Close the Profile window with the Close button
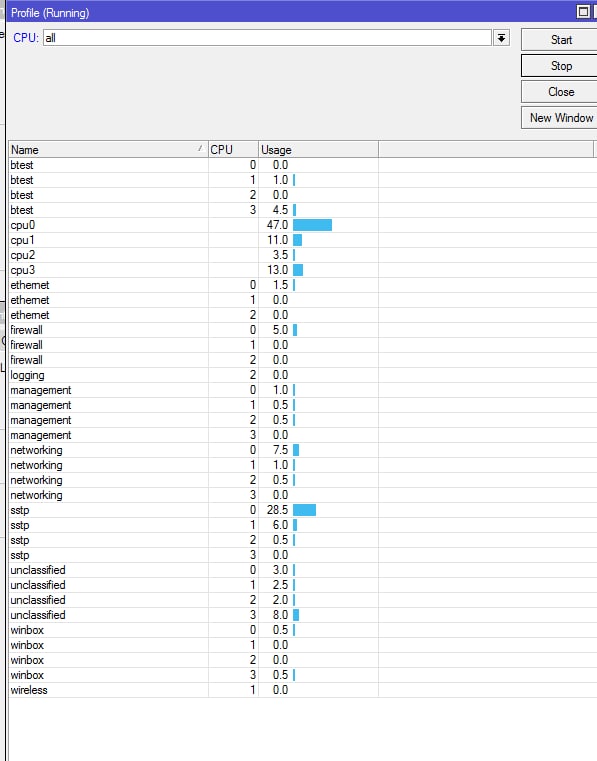This screenshot has width=597, height=761. click(561, 92)
